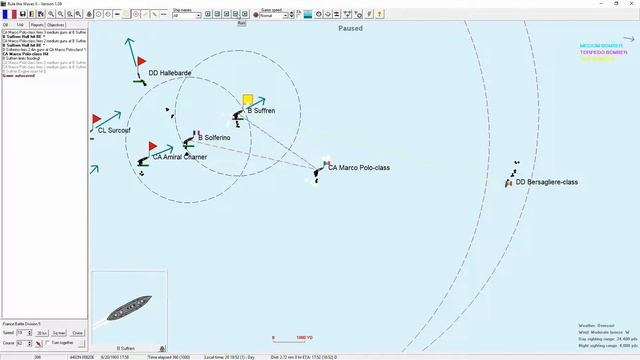Click the smoke drop-shaped toolbar icon
The width and height of the screenshot is (640, 360).
coord(89,14)
